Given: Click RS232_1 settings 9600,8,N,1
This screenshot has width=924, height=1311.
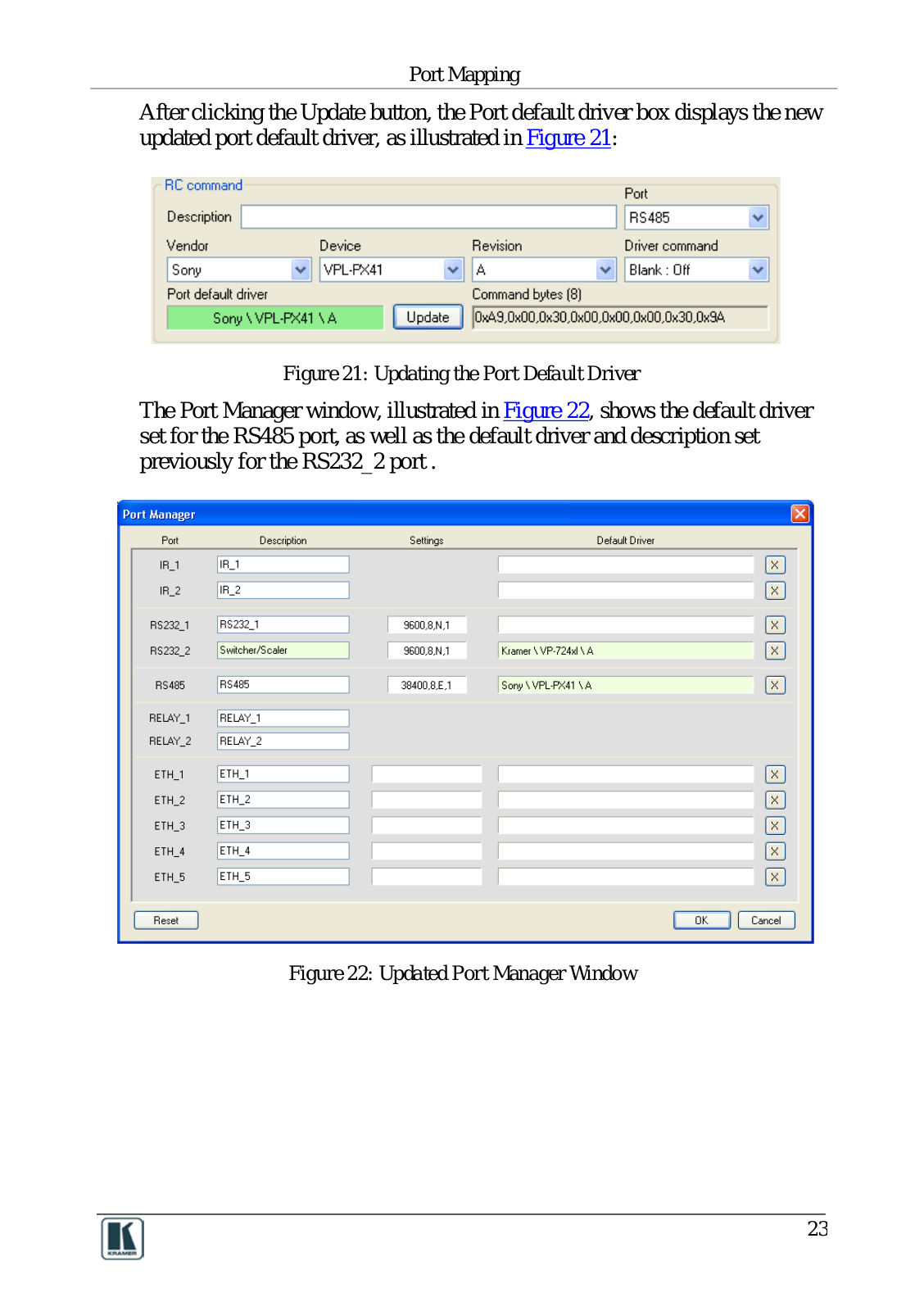Looking at the screenshot, I should (x=427, y=625).
